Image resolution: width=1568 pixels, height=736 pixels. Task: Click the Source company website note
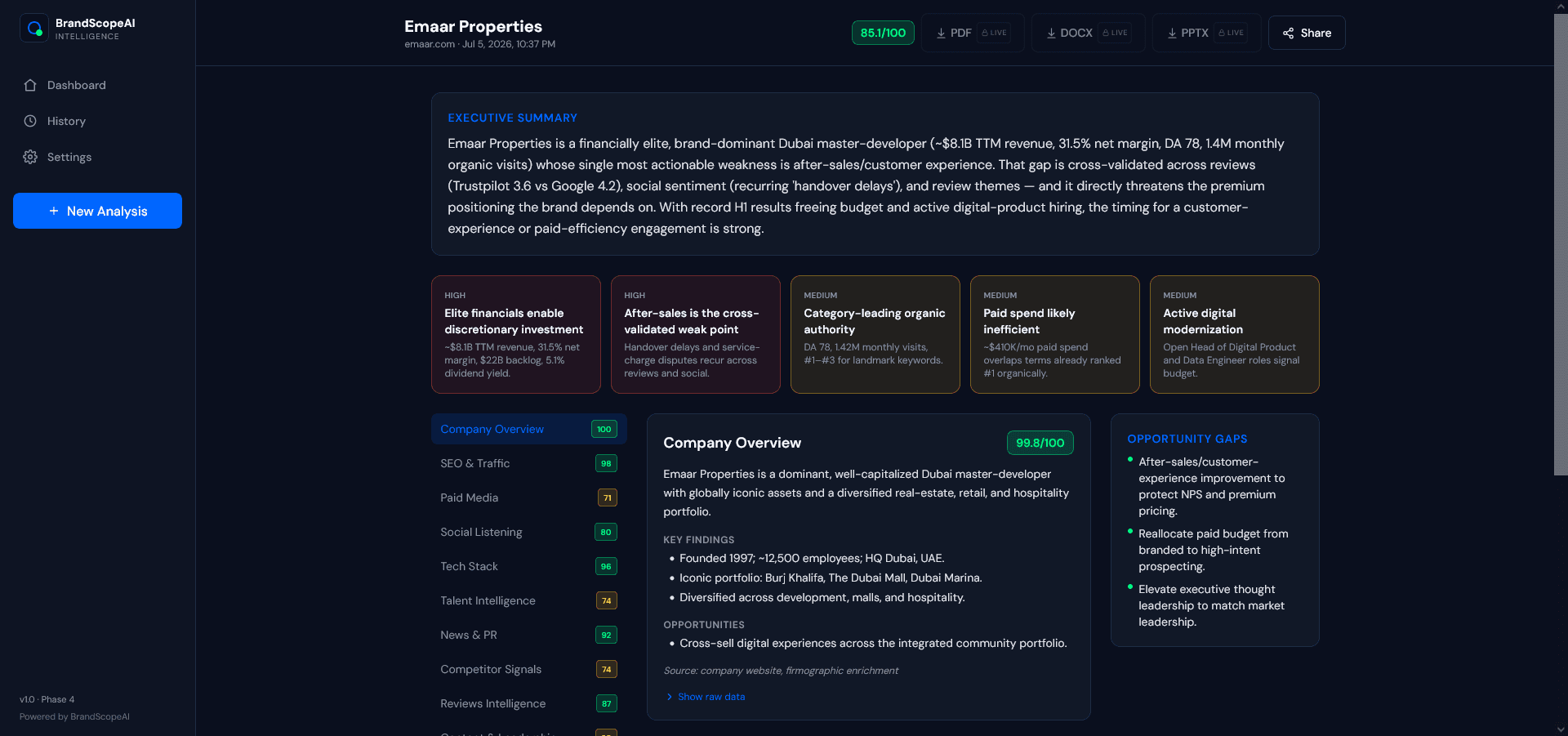[x=781, y=671]
